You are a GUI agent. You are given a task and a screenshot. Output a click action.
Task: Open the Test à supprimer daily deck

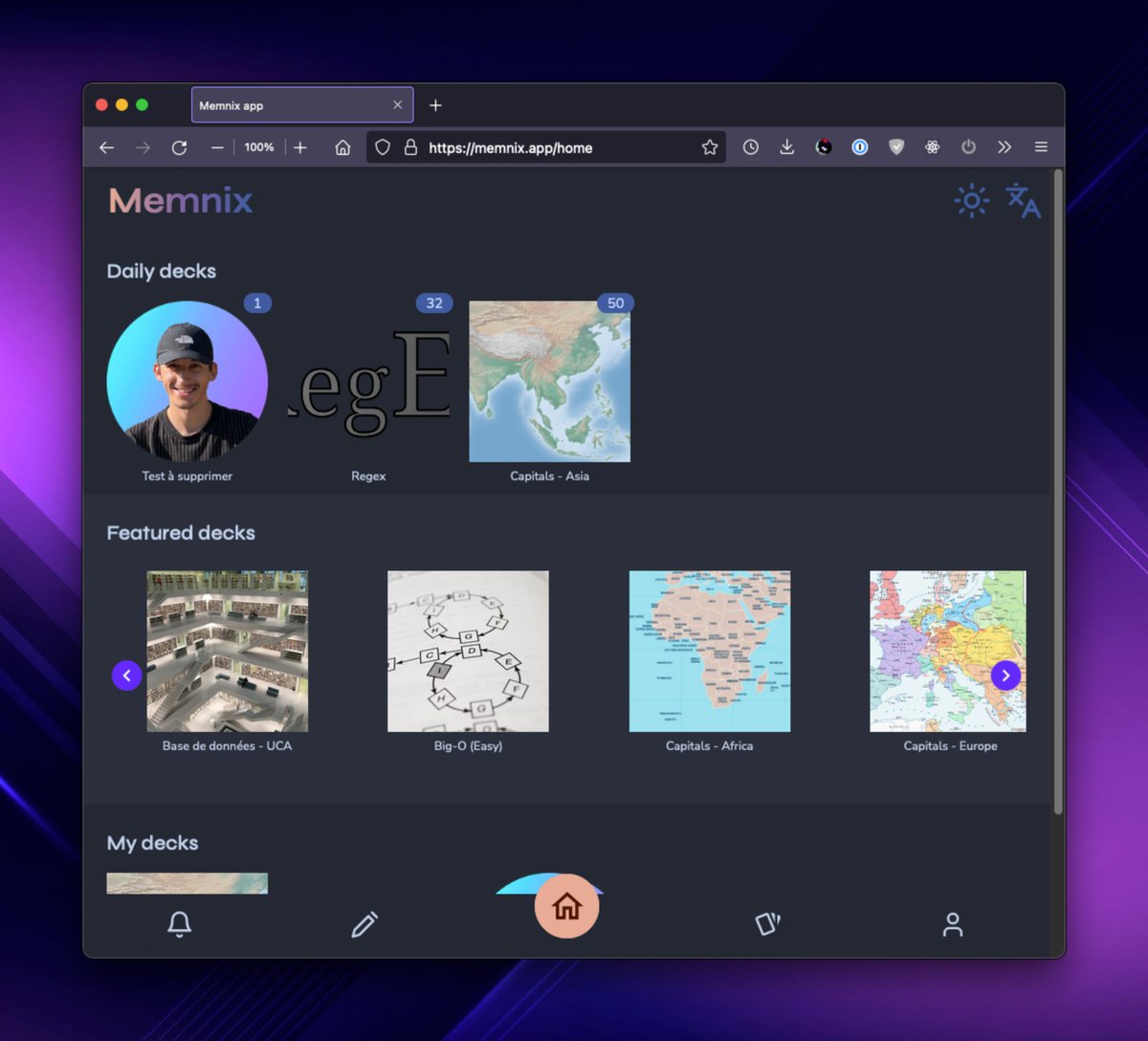[188, 382]
